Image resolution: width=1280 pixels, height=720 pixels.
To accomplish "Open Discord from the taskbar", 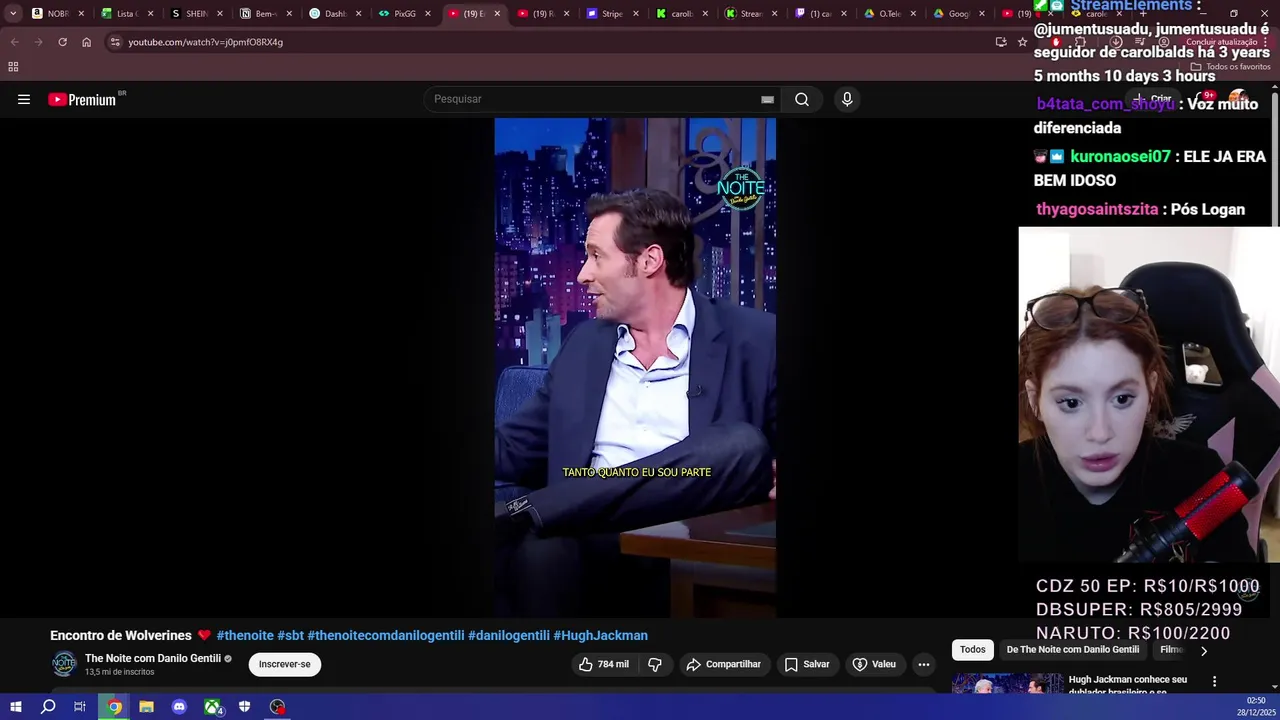I will coord(179,707).
